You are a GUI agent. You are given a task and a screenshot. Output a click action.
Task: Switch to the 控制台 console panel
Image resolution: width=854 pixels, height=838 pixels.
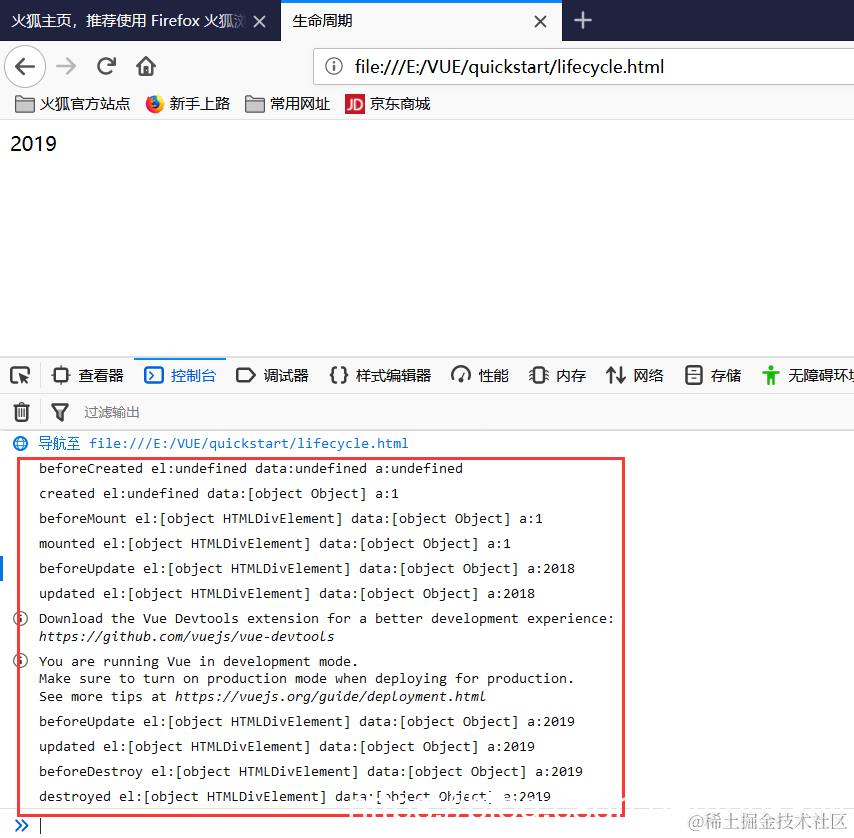(x=180, y=375)
